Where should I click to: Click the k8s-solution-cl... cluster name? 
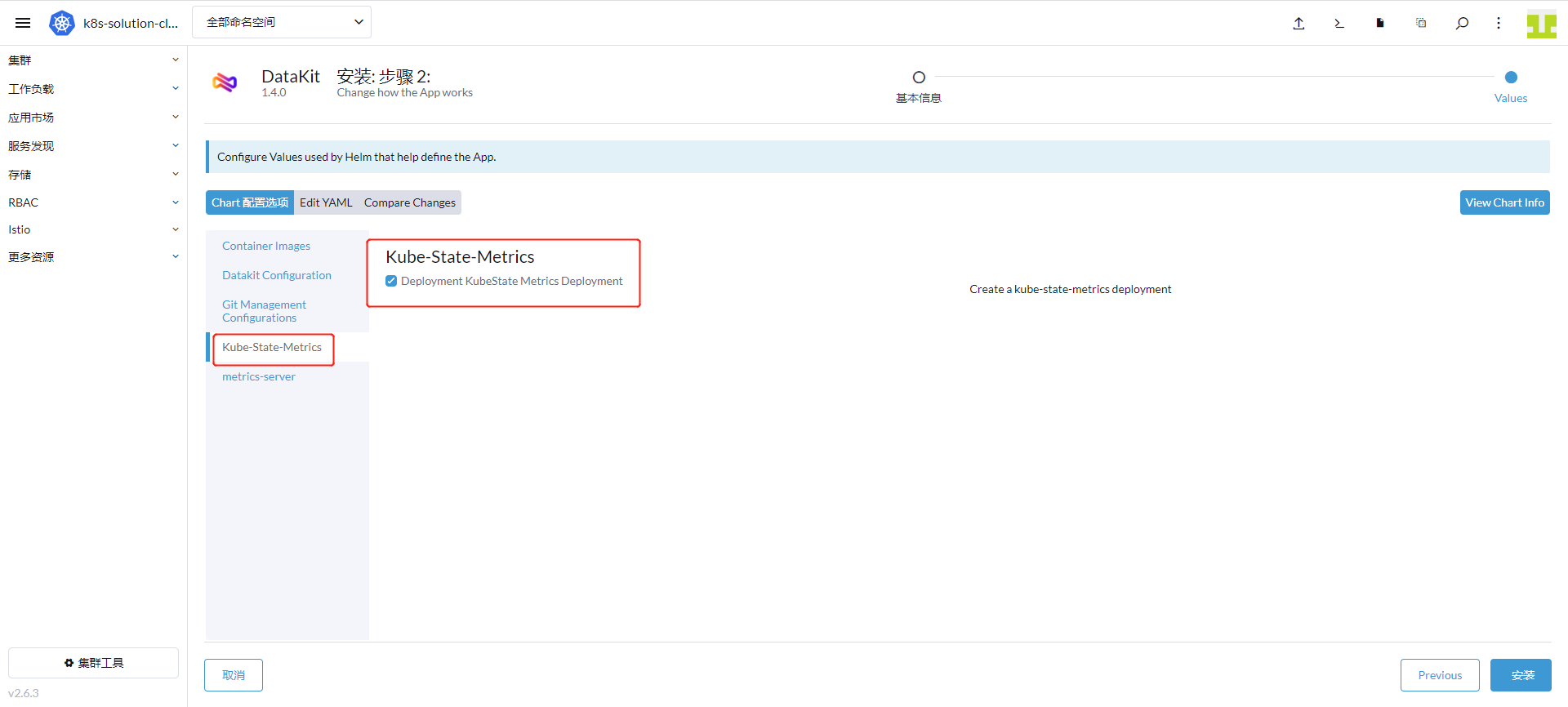coord(131,23)
